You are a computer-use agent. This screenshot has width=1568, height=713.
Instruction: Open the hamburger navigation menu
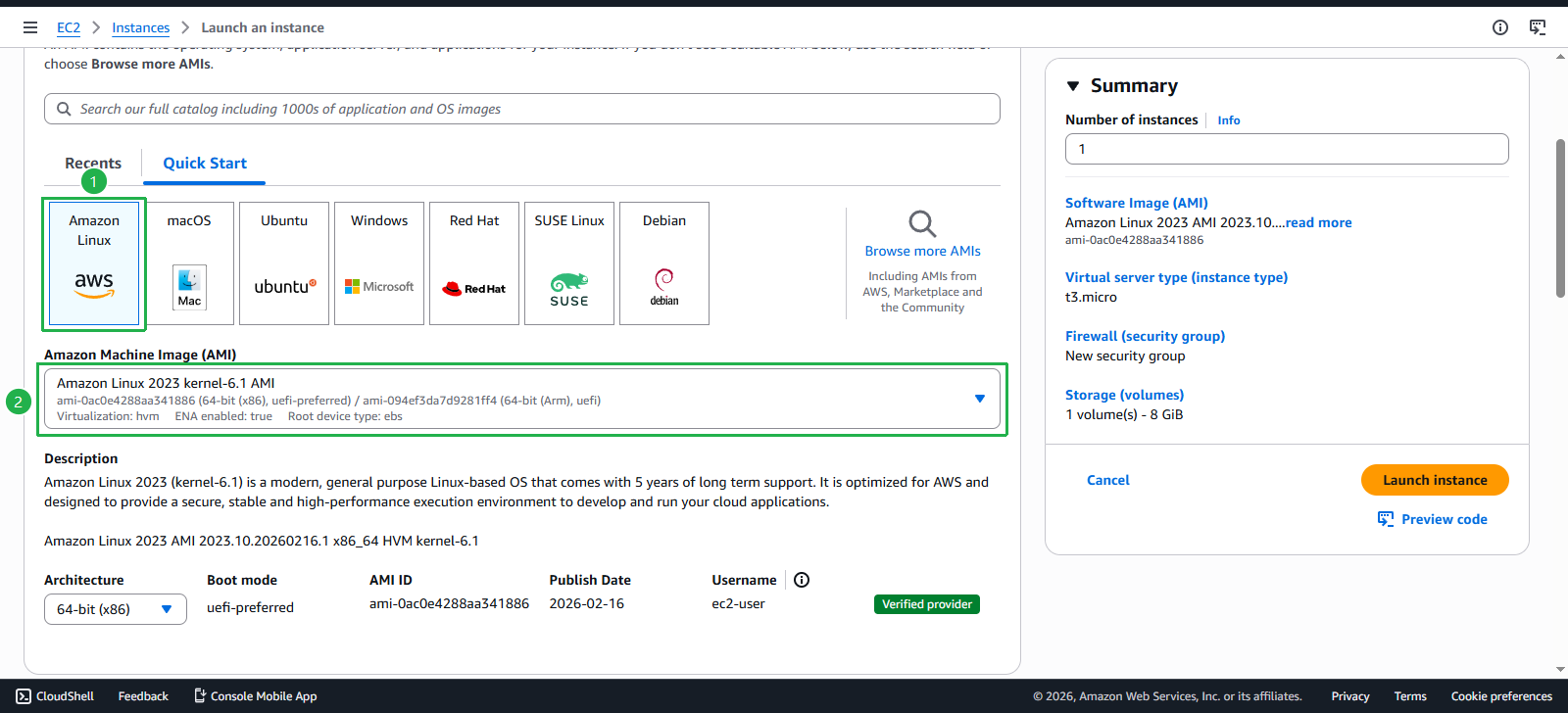(x=30, y=27)
